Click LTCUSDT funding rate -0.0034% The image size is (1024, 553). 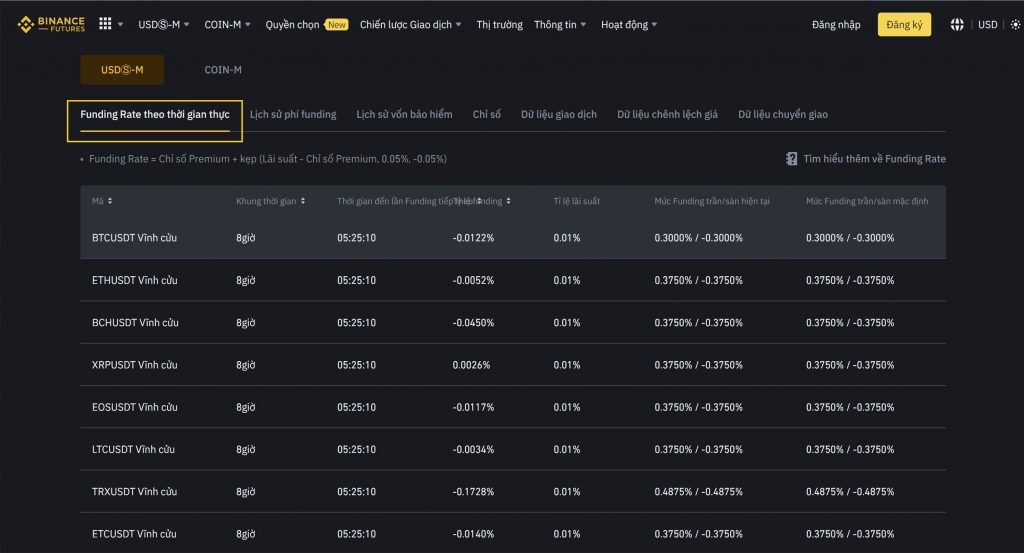click(x=473, y=450)
